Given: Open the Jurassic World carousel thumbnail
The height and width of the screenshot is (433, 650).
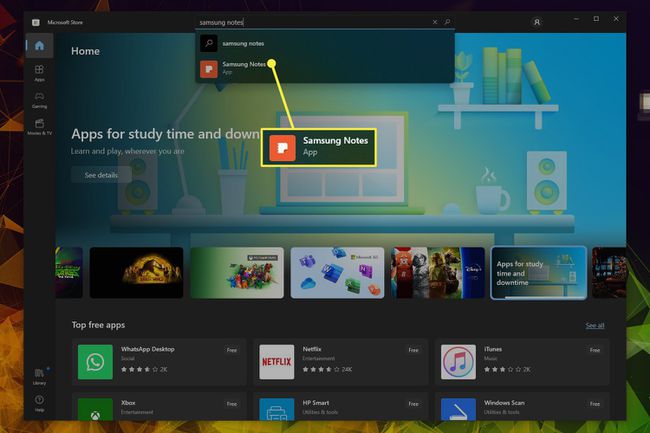Looking at the screenshot, I should point(136,273).
